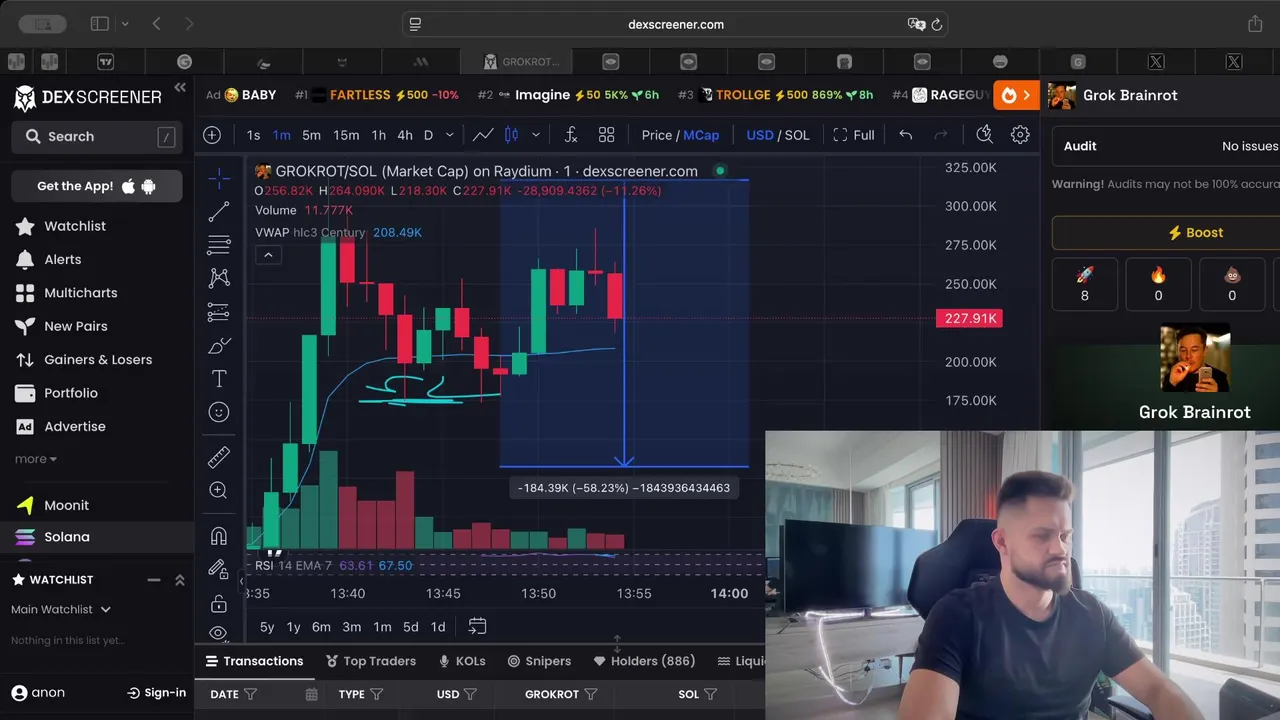
Task: Open Main Watchlist dropdown
Action: click(61, 609)
